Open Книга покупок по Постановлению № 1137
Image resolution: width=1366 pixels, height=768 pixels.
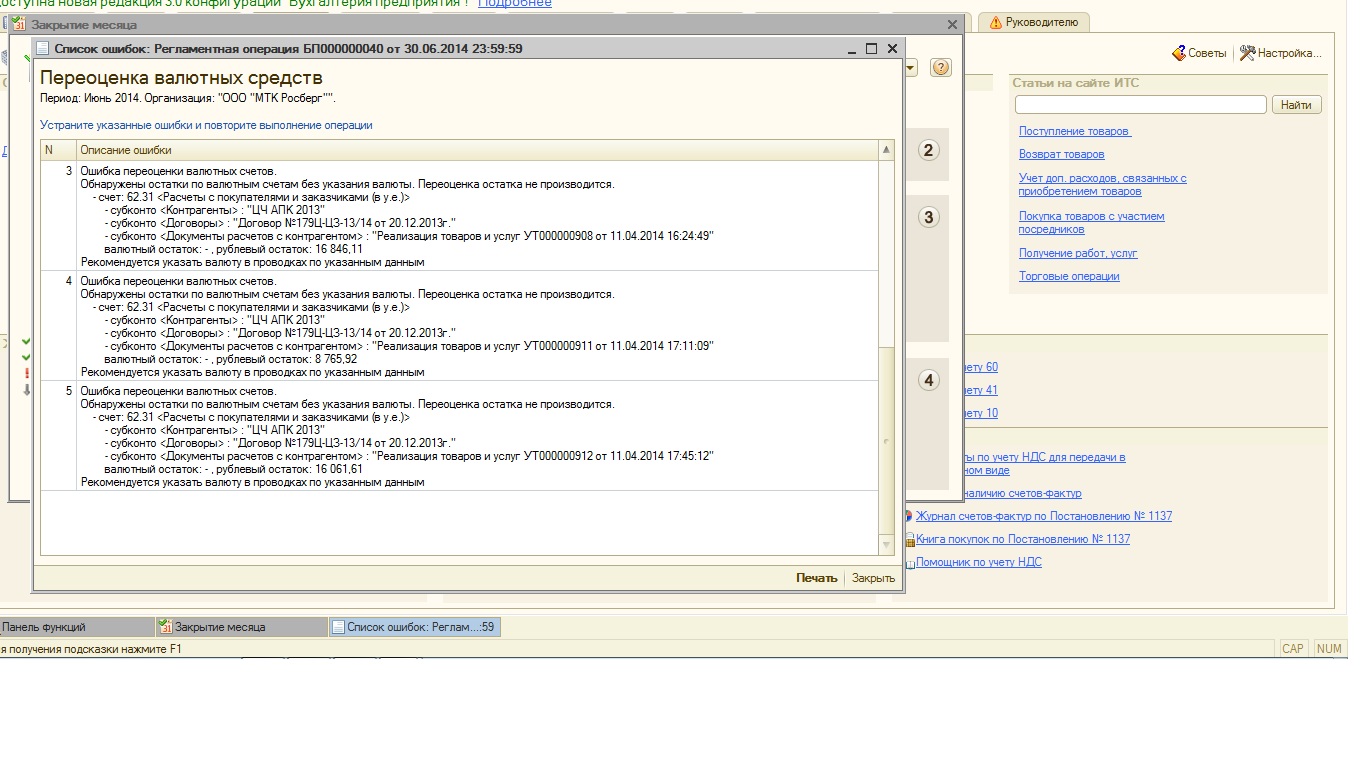tap(1022, 539)
